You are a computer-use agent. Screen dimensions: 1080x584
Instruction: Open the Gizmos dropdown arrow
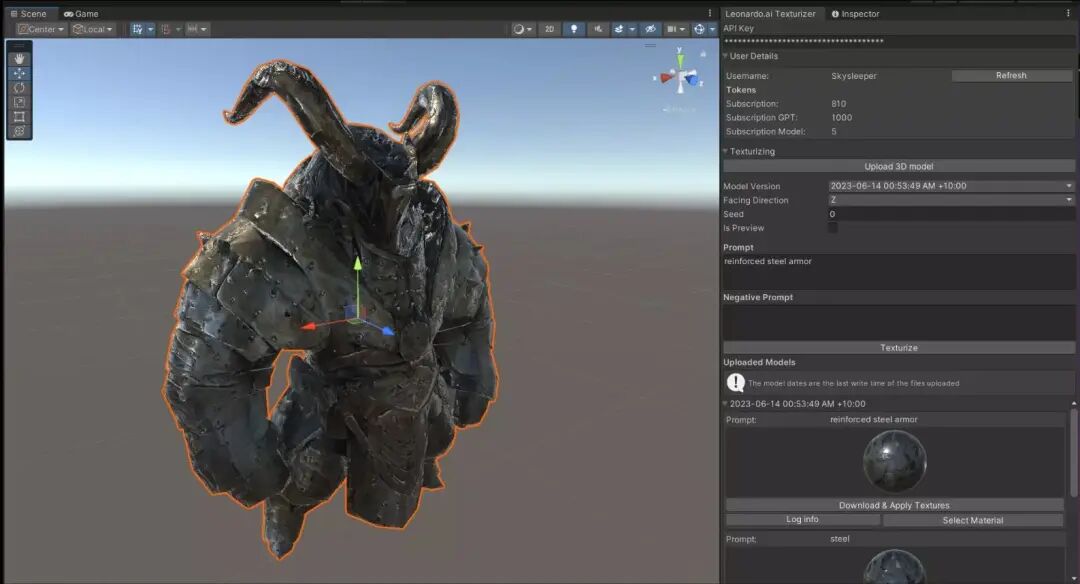712,29
